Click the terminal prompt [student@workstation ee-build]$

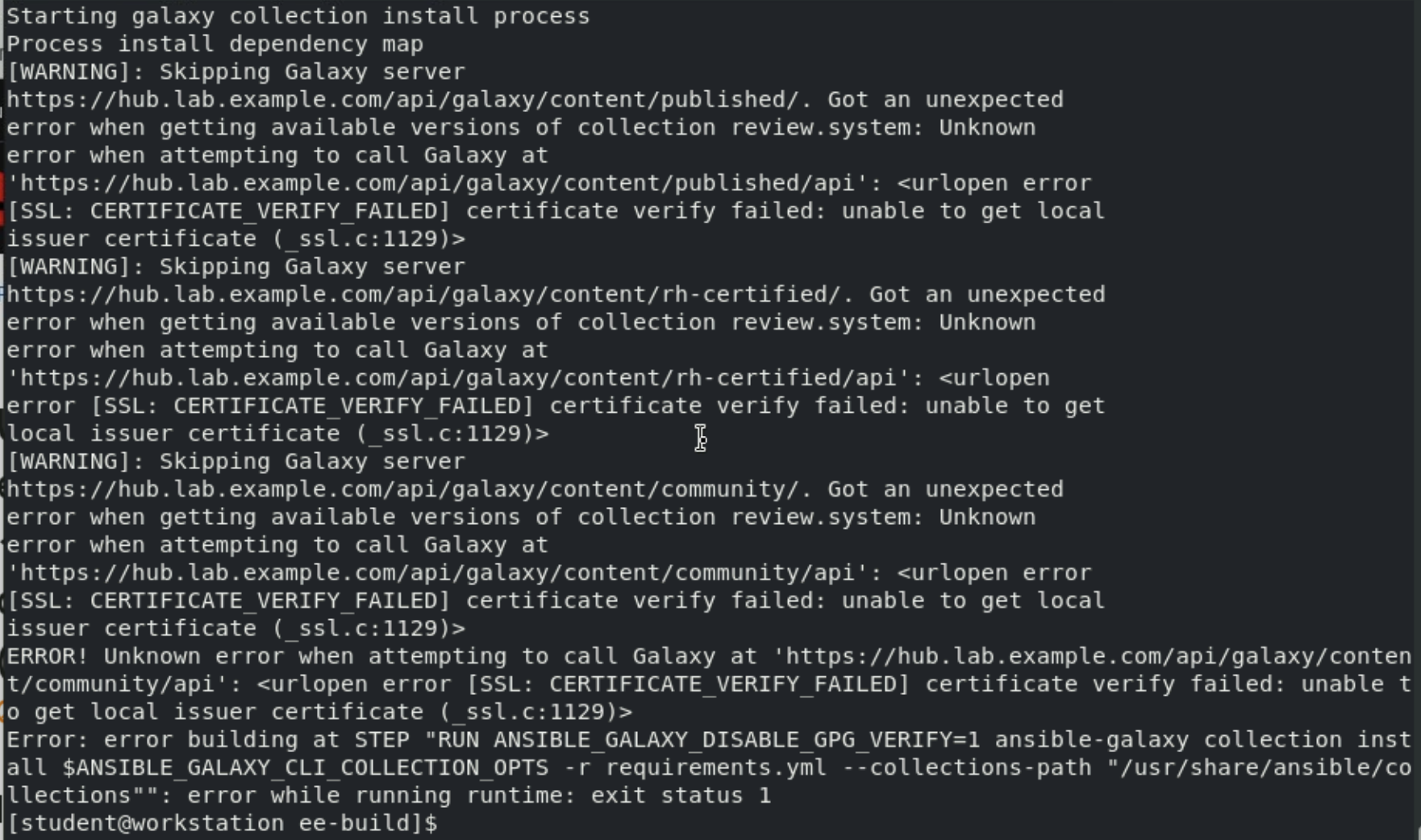click(x=222, y=823)
